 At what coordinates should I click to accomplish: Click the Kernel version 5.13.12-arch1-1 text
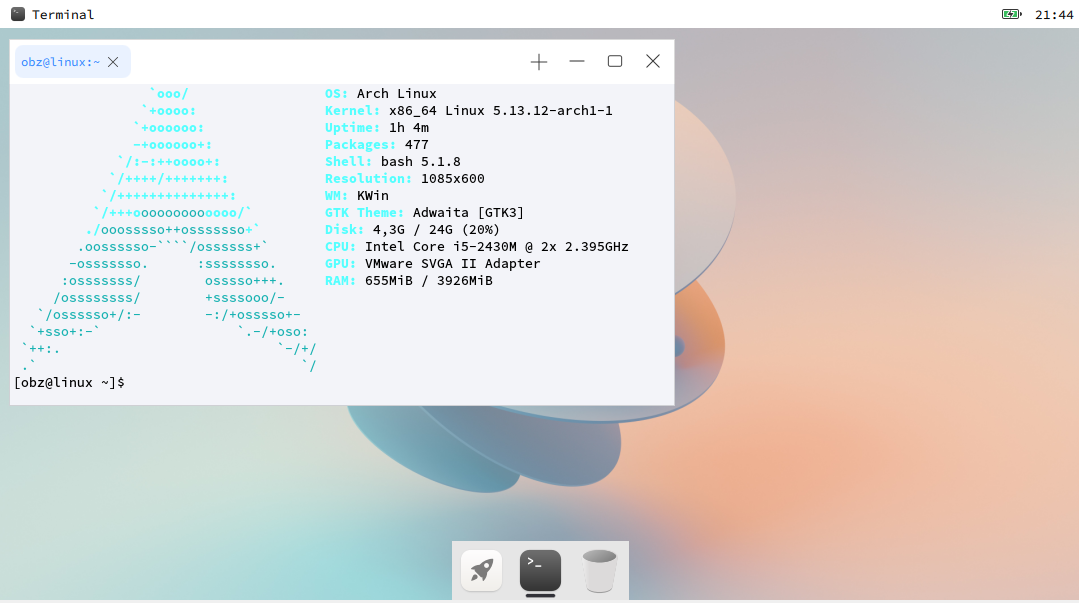(553, 111)
